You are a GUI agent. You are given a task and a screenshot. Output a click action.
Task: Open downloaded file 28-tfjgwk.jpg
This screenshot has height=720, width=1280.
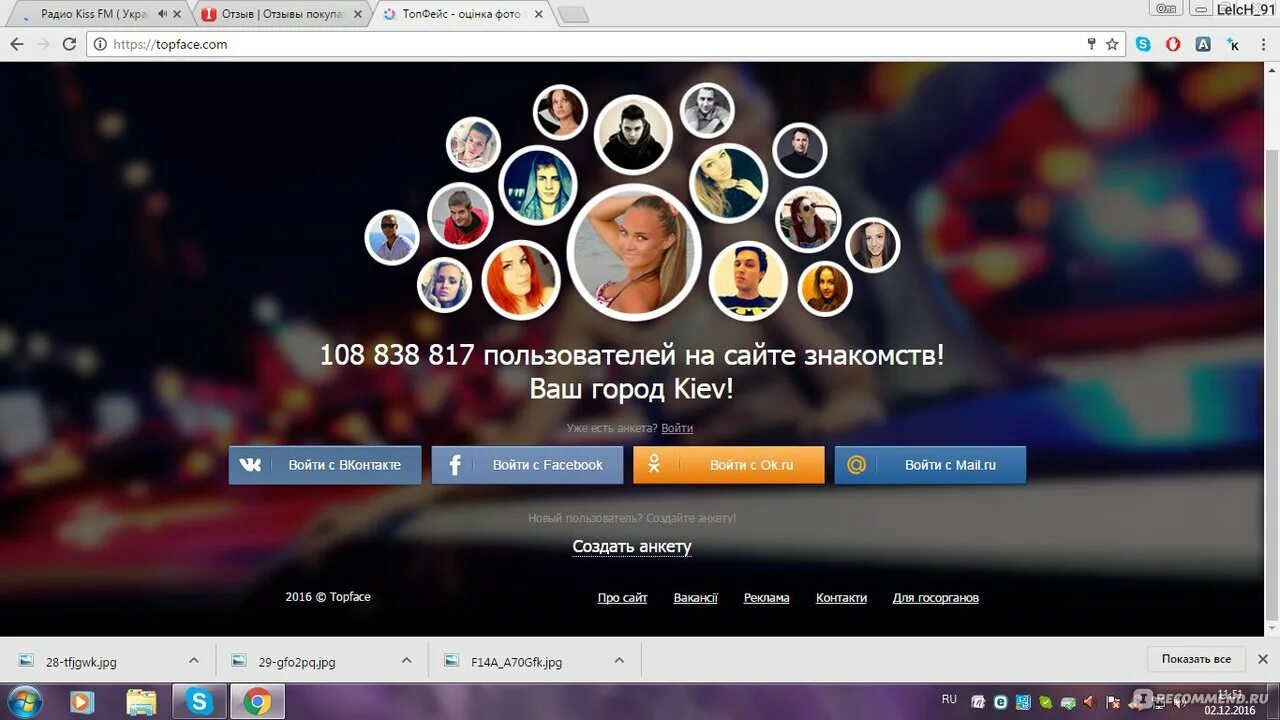pyautogui.click(x=81, y=661)
